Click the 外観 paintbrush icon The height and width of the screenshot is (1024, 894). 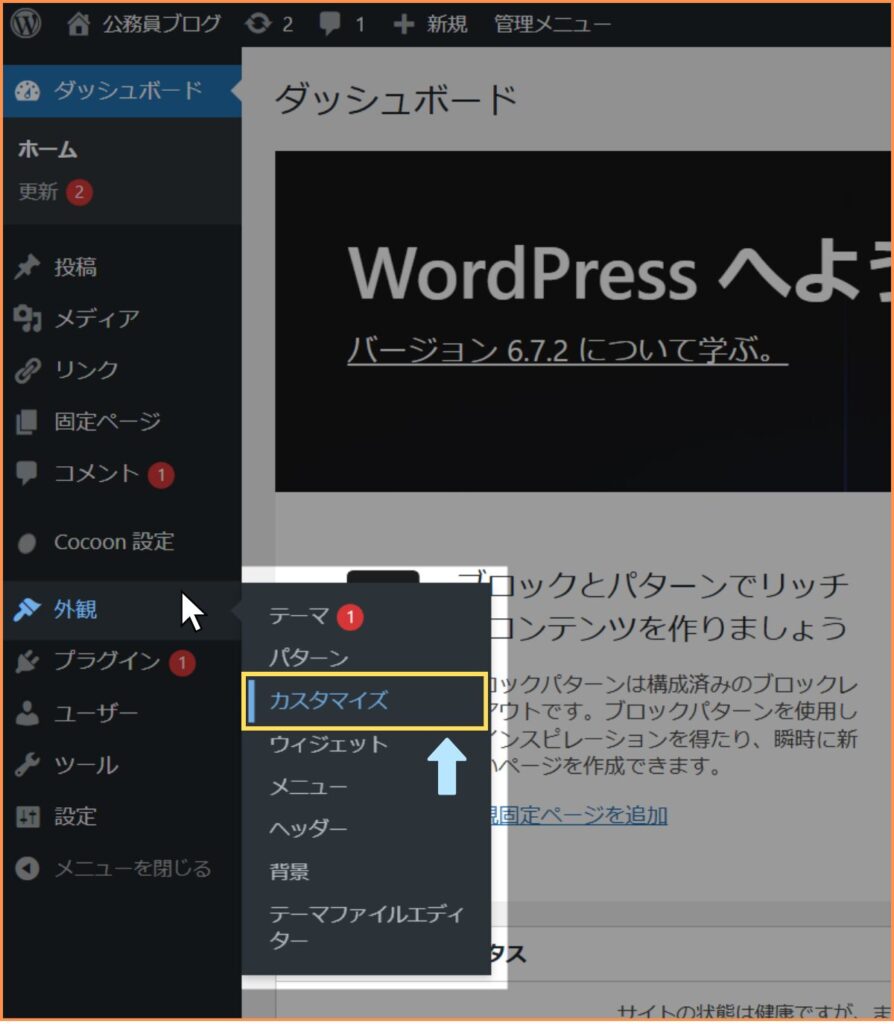point(27,610)
